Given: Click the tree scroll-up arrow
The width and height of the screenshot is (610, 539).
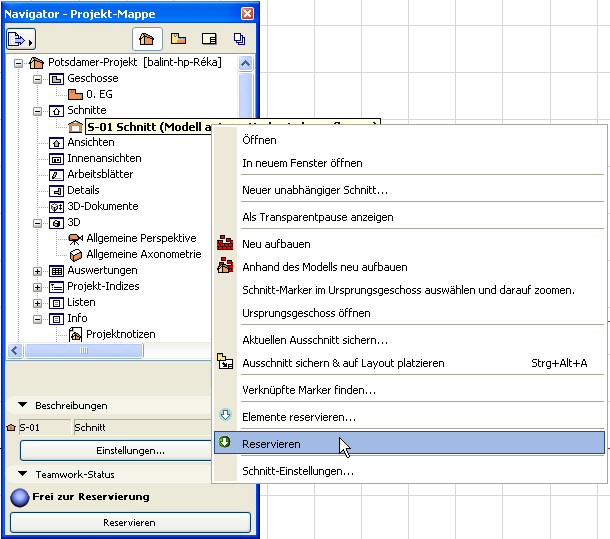Looking at the screenshot, I should point(245,63).
